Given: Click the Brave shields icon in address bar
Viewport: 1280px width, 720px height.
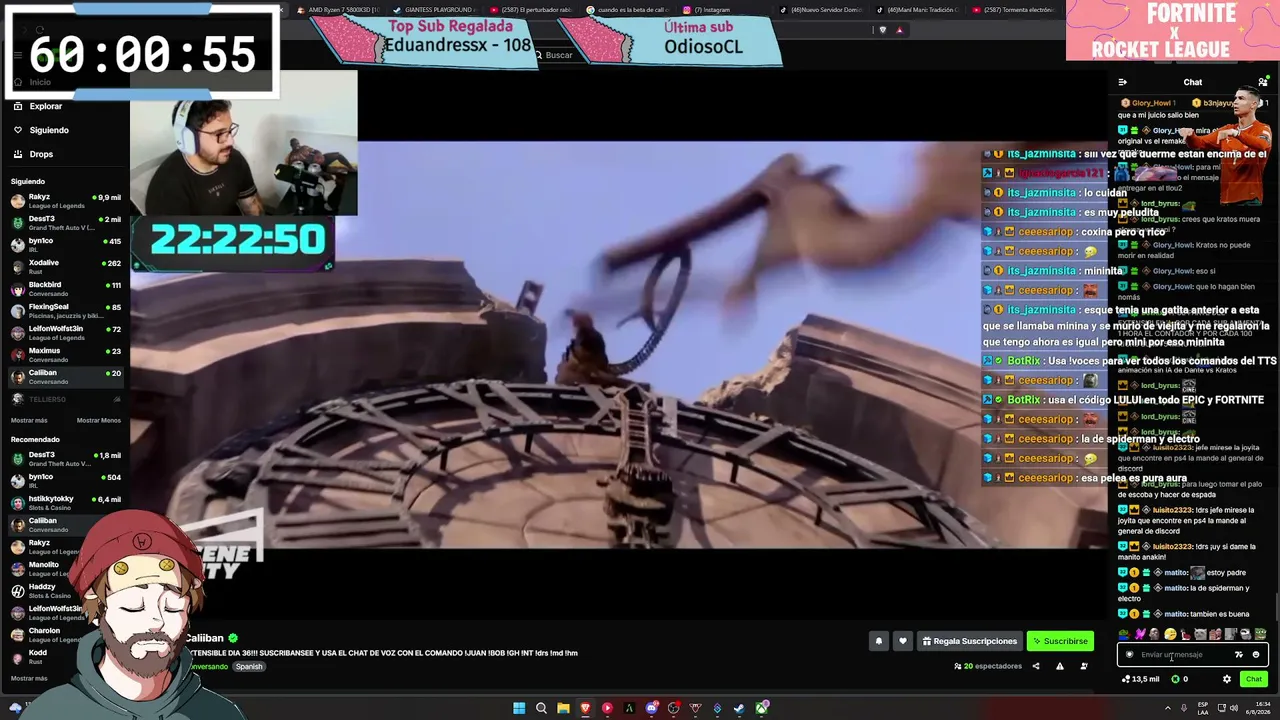Looking at the screenshot, I should (882, 30).
